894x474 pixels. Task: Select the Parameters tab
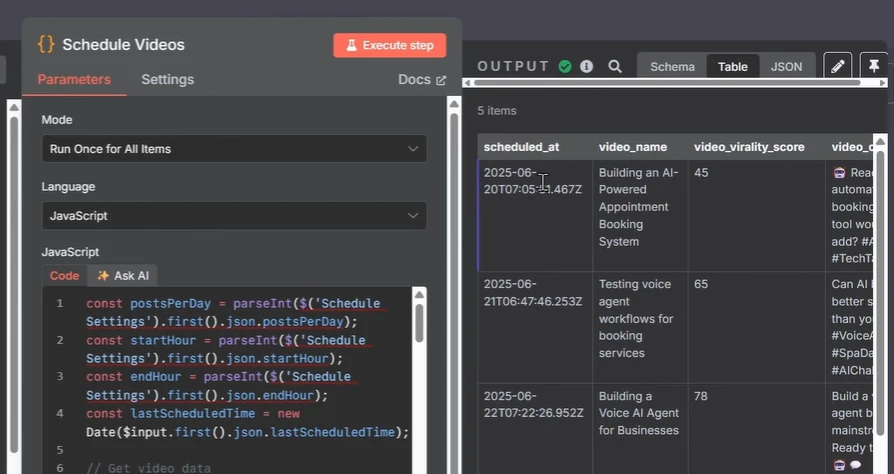point(74,79)
